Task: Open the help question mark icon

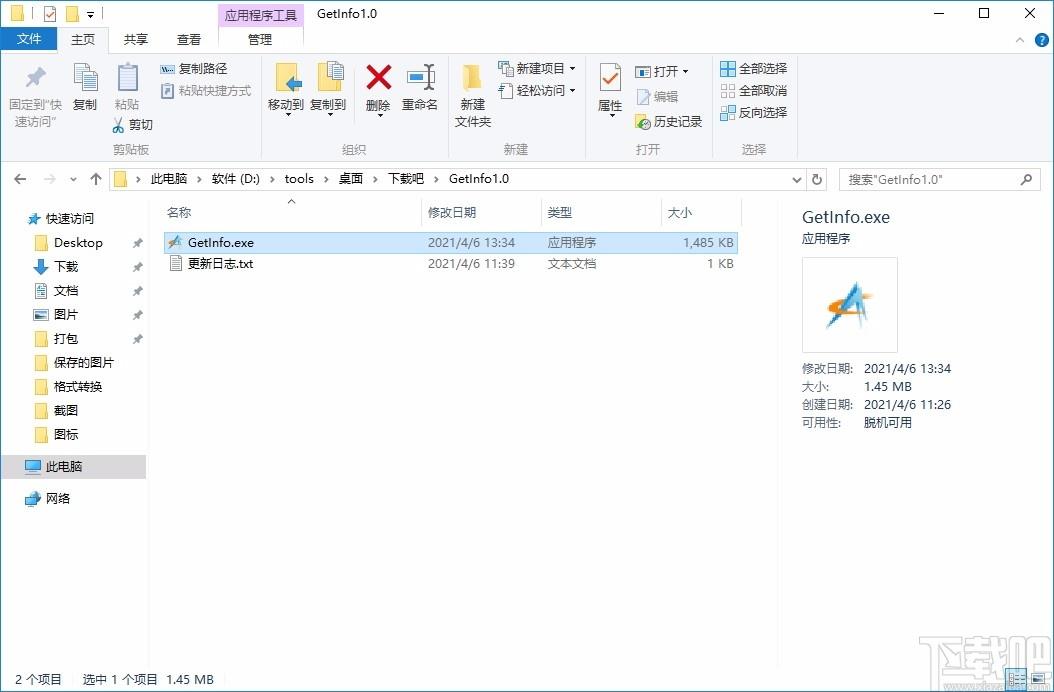Action: (1041, 40)
